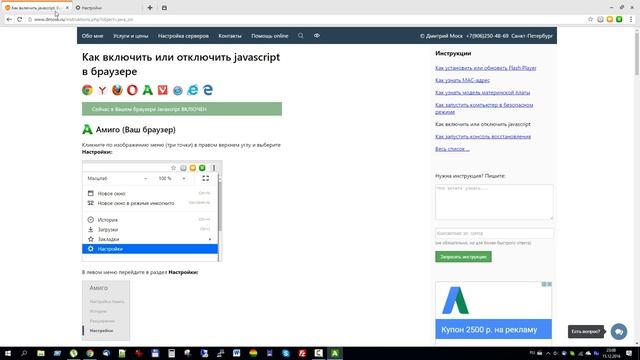Open link about Flash Player installation
640x360 pixels.
pos(486,68)
